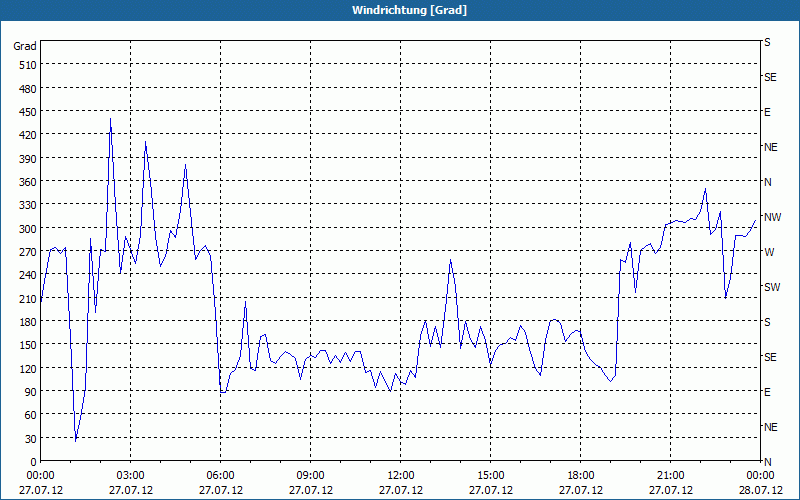Click the 21:00 time label
The height and width of the screenshot is (500, 800).
coord(670,476)
